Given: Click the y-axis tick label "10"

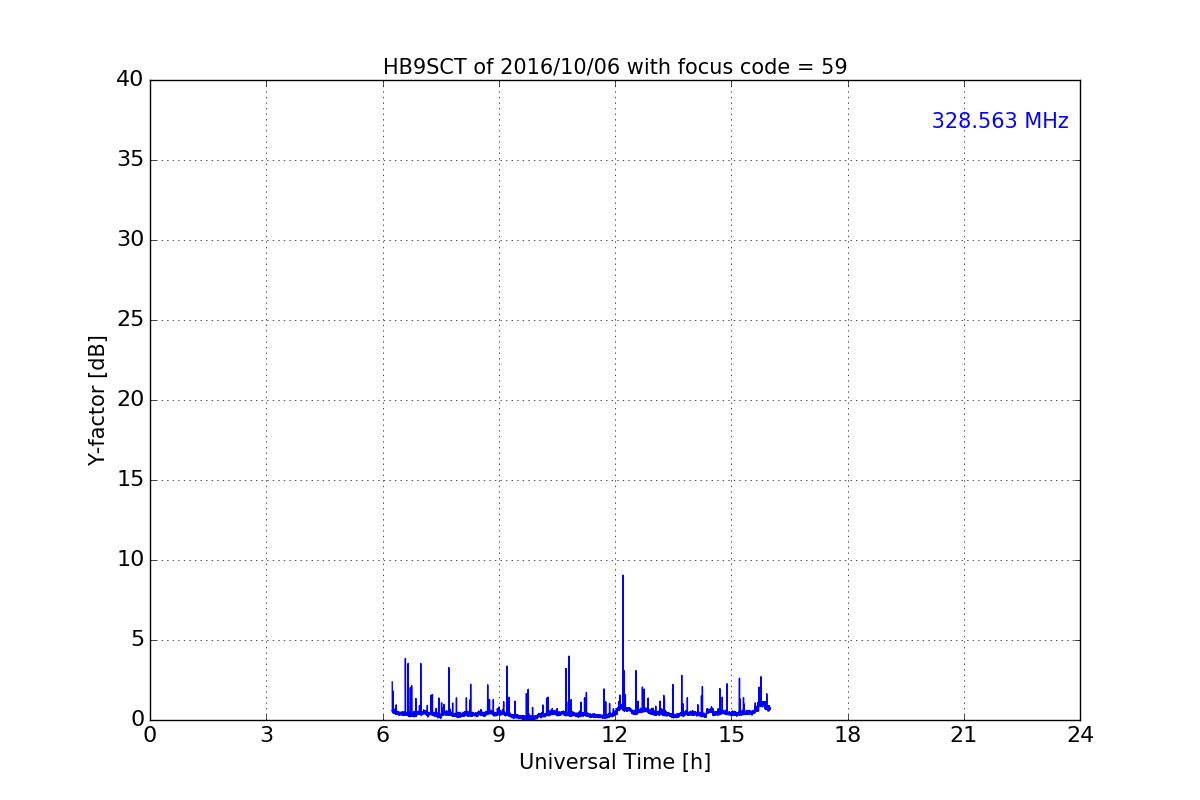Looking at the screenshot, I should (x=130, y=559).
